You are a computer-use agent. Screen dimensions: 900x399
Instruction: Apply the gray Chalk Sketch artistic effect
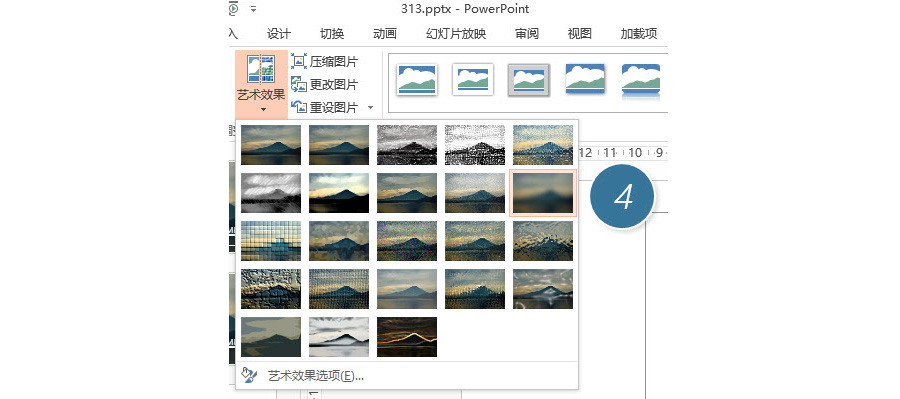pyautogui.click(x=271, y=193)
